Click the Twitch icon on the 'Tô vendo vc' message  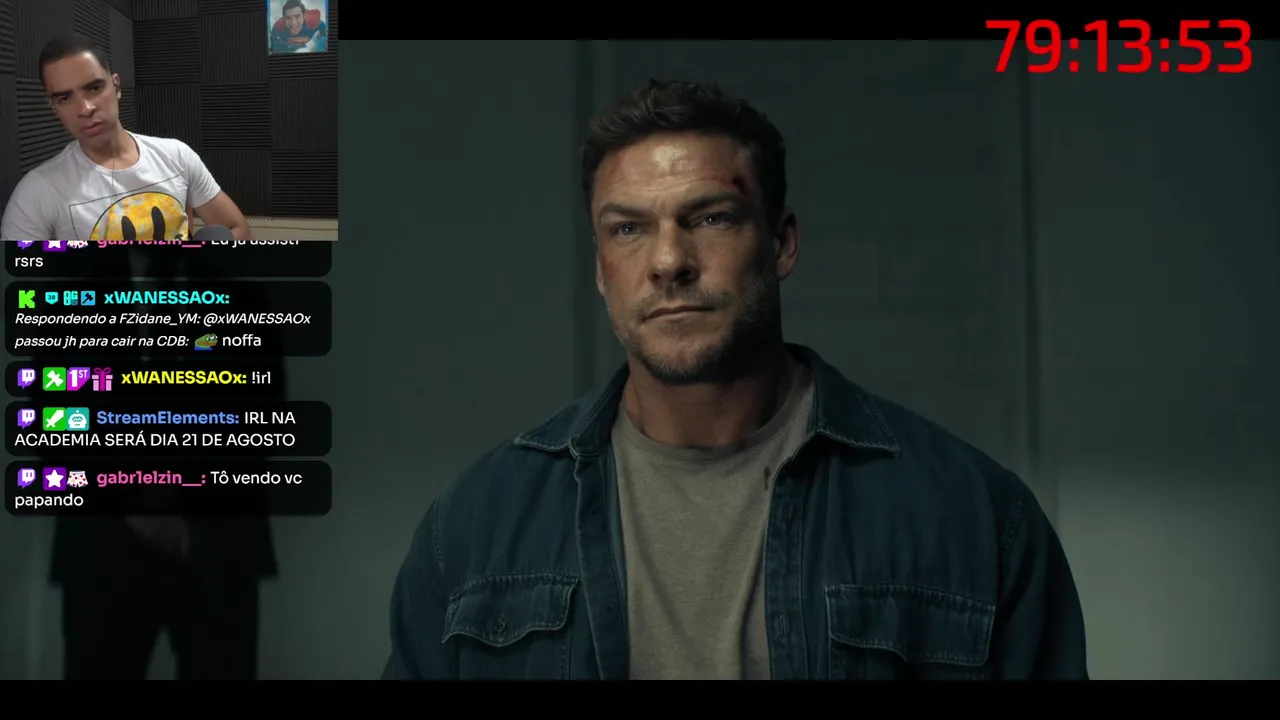coord(27,478)
